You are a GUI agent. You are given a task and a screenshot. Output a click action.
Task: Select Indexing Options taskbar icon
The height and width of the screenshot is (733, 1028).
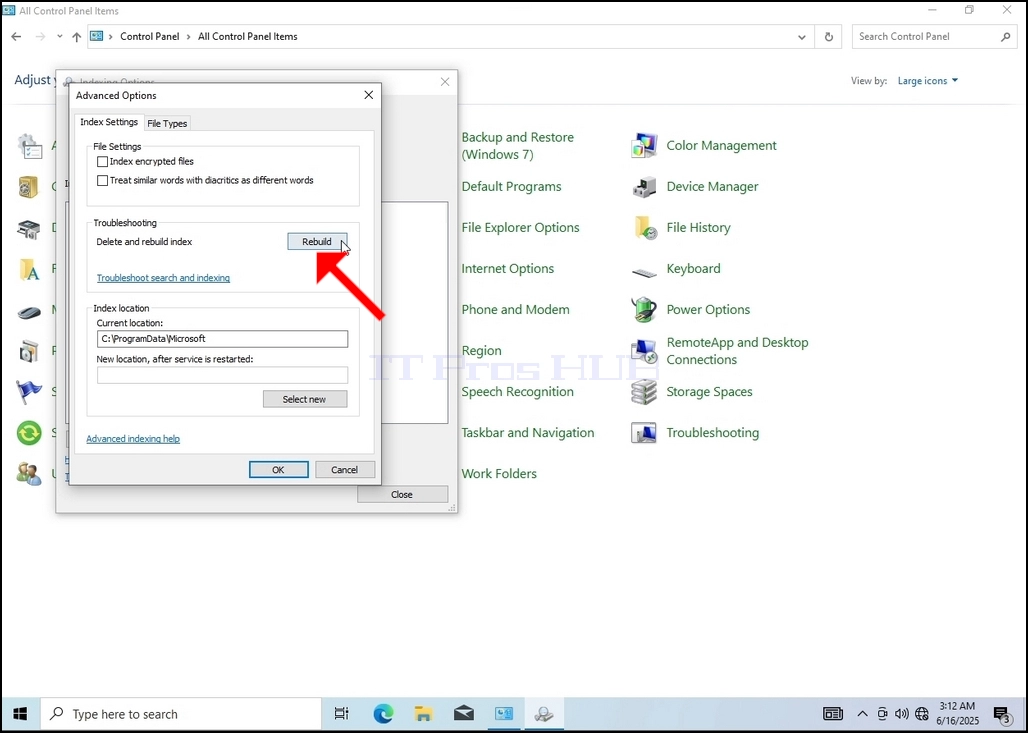[544, 714]
